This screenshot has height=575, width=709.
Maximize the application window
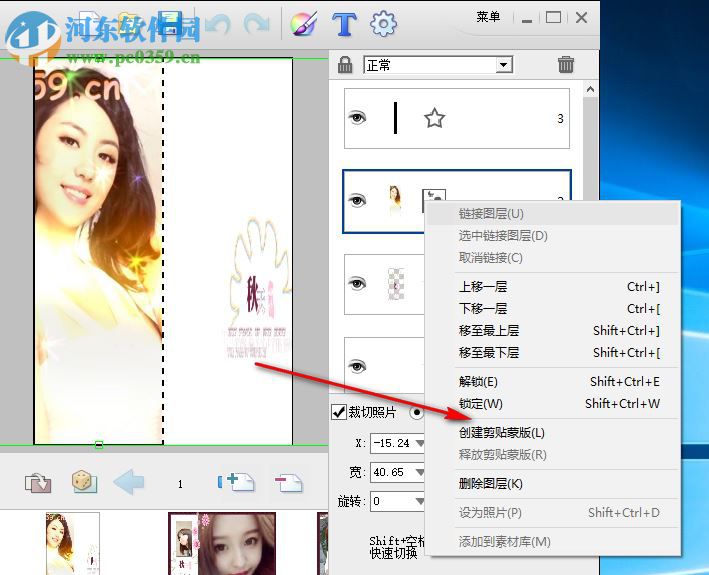point(553,18)
